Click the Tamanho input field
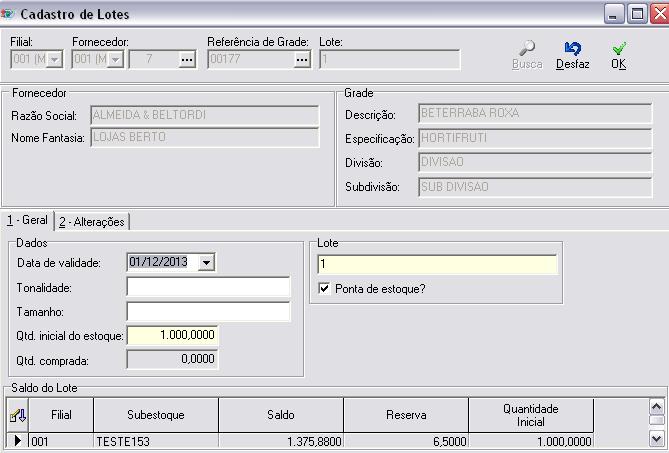Screen dimensions: 669x453 point(208,311)
